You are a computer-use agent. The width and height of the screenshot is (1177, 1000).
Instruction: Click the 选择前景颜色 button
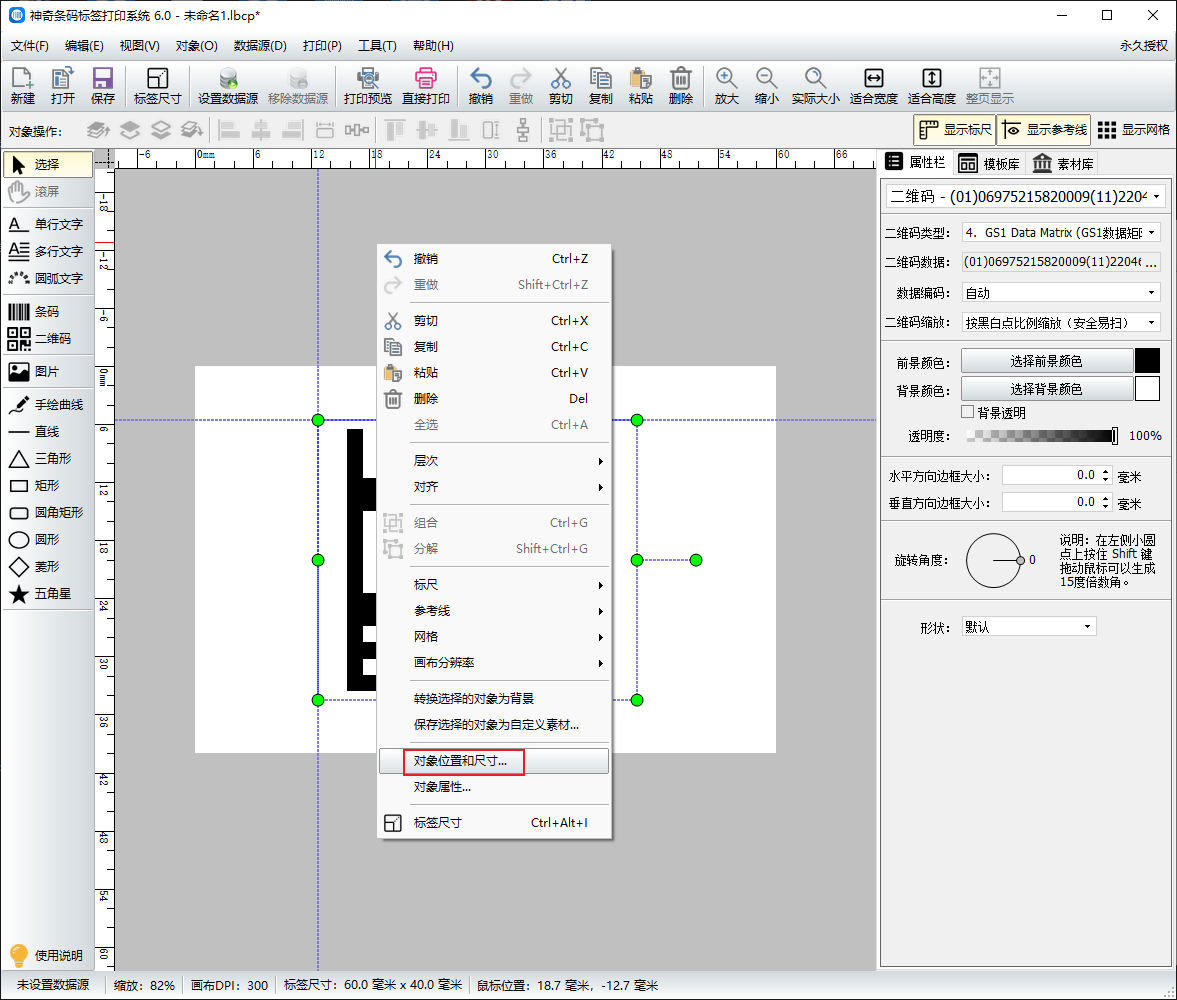(1046, 361)
